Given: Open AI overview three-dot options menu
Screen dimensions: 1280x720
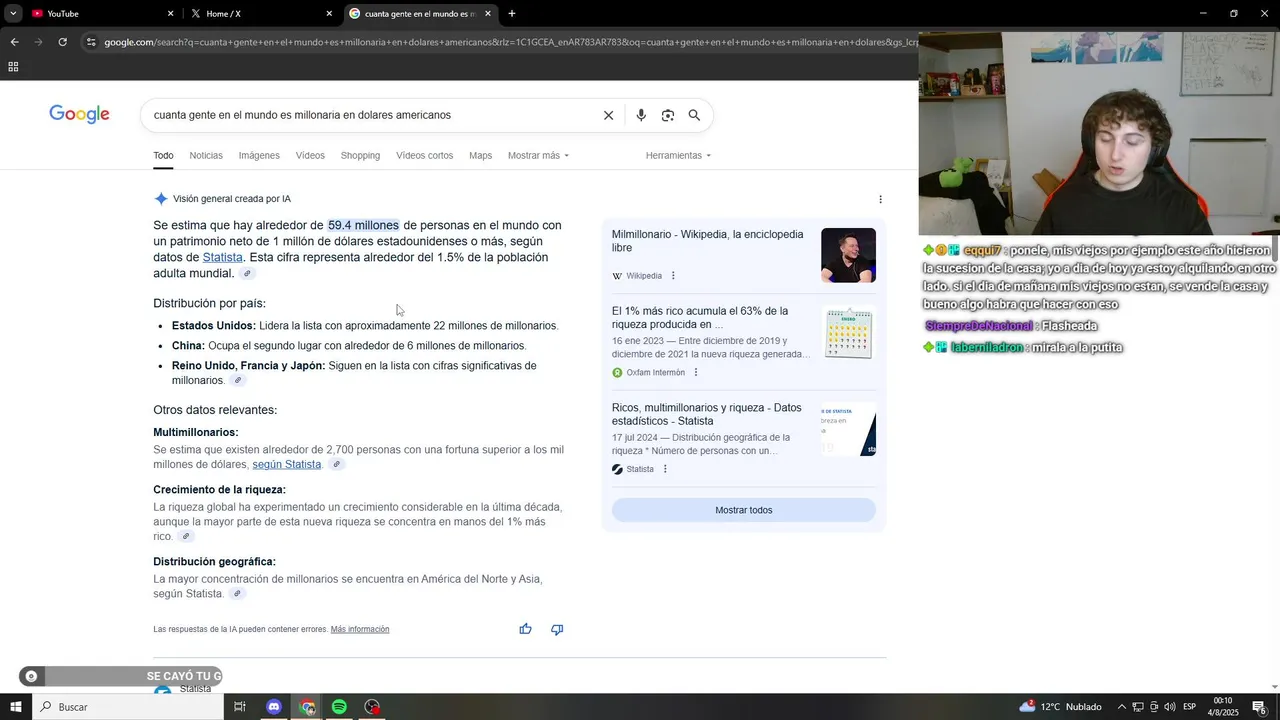Looking at the screenshot, I should tap(880, 199).
